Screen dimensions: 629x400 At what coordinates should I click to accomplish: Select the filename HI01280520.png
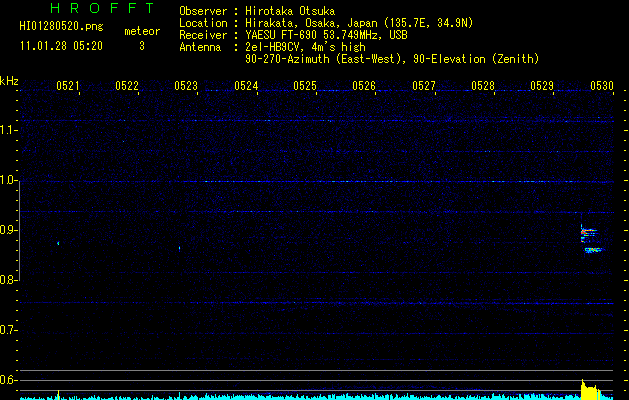[x=61, y=26]
